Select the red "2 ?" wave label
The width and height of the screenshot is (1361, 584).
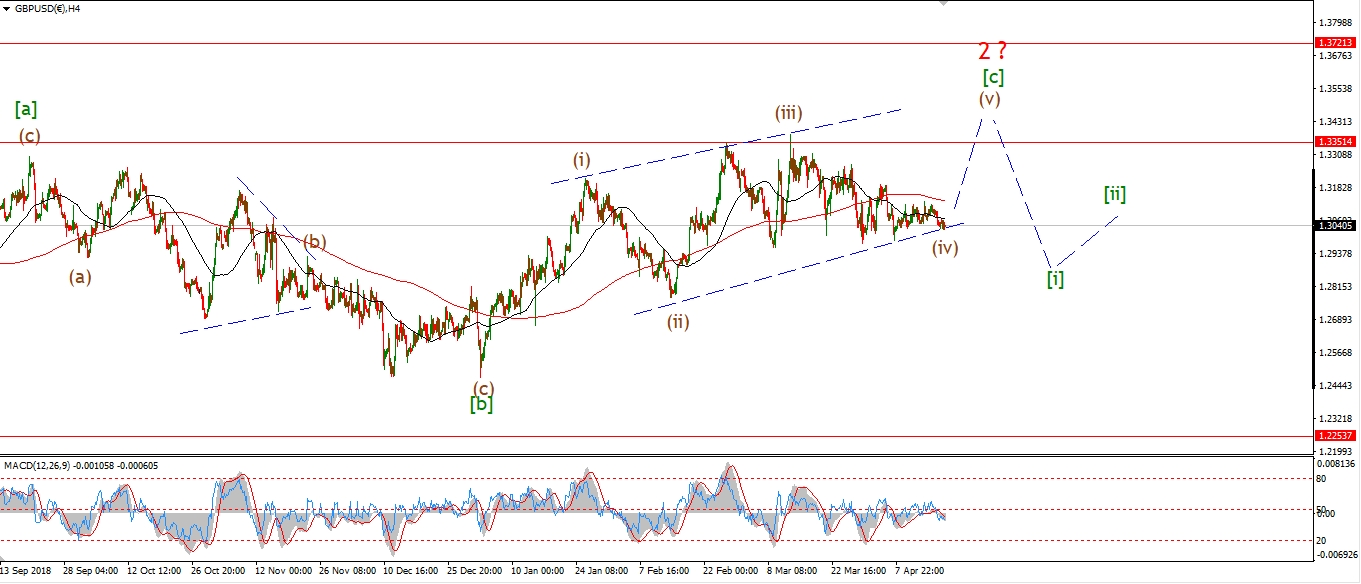[991, 50]
